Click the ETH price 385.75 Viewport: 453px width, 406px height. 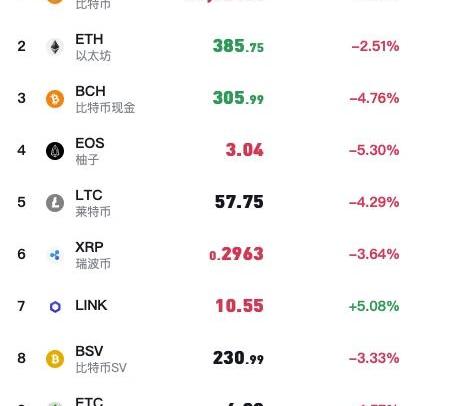238,46
